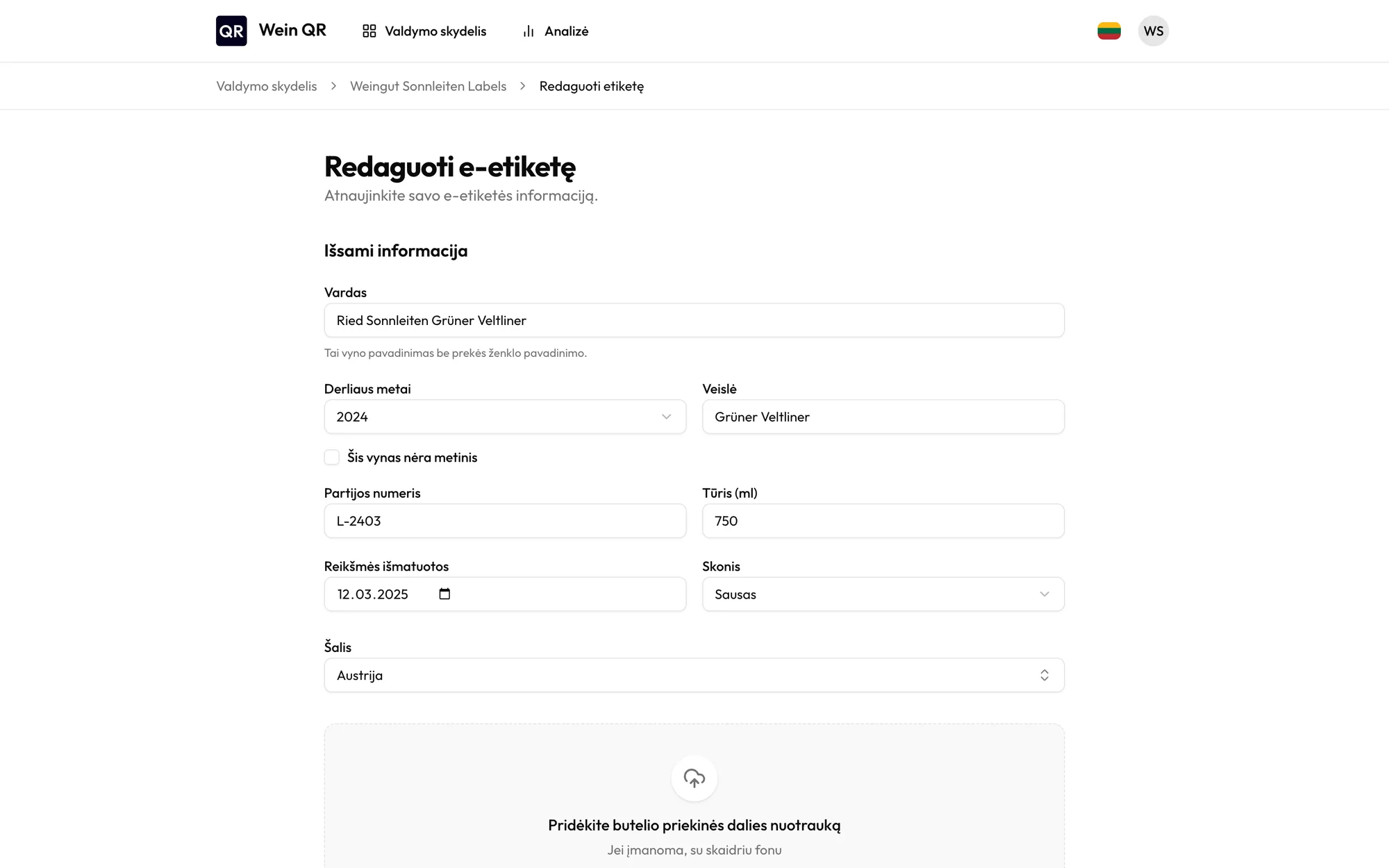
Task: Click 'Pridėkite butelio priekinės dalies nuotrauką' text
Action: pos(694,825)
